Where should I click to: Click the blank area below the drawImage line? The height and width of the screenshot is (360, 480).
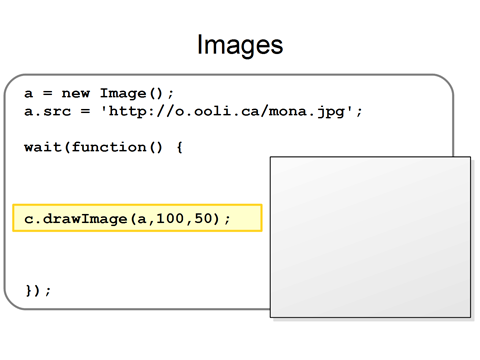(137, 257)
